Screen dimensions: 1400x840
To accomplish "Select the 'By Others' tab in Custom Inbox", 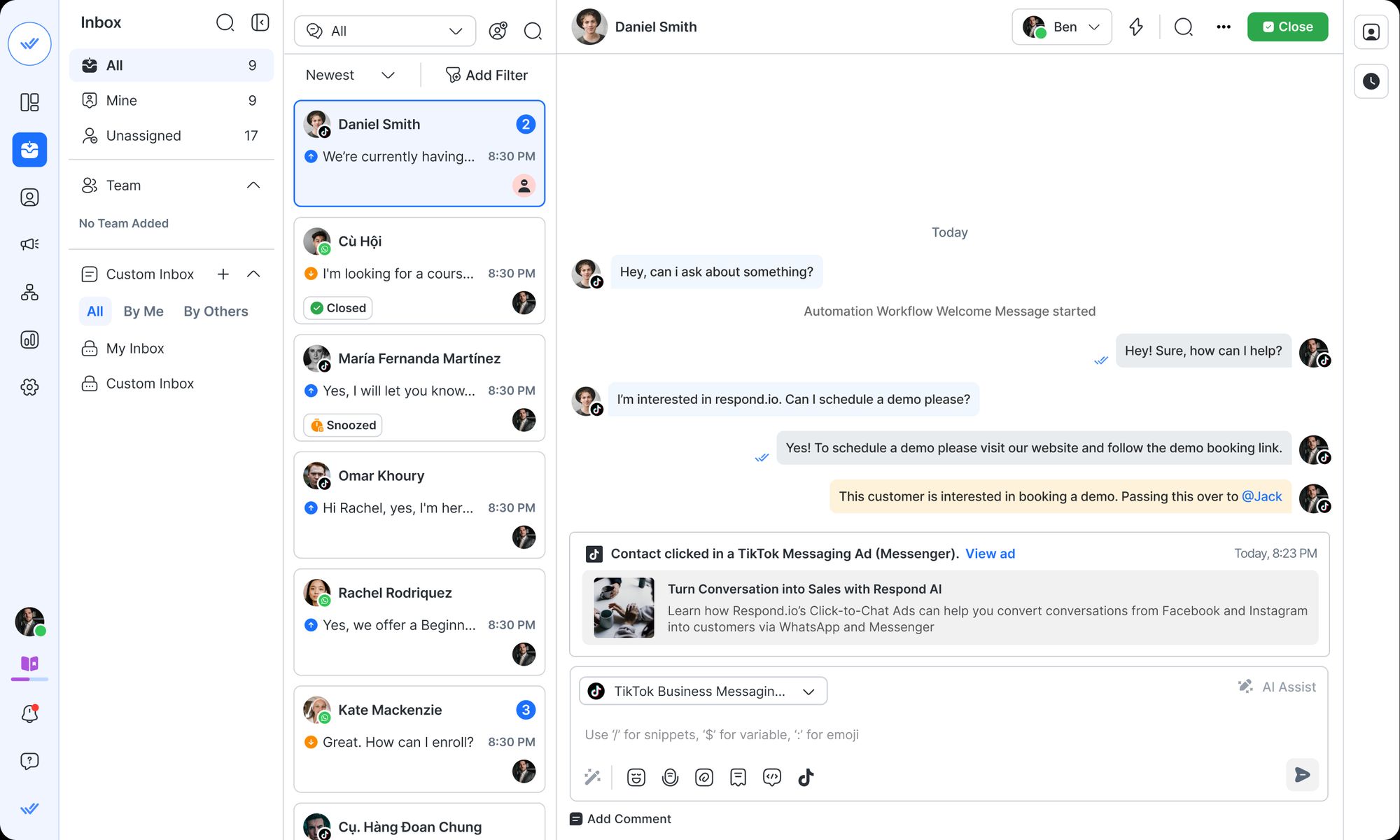I will point(215,311).
